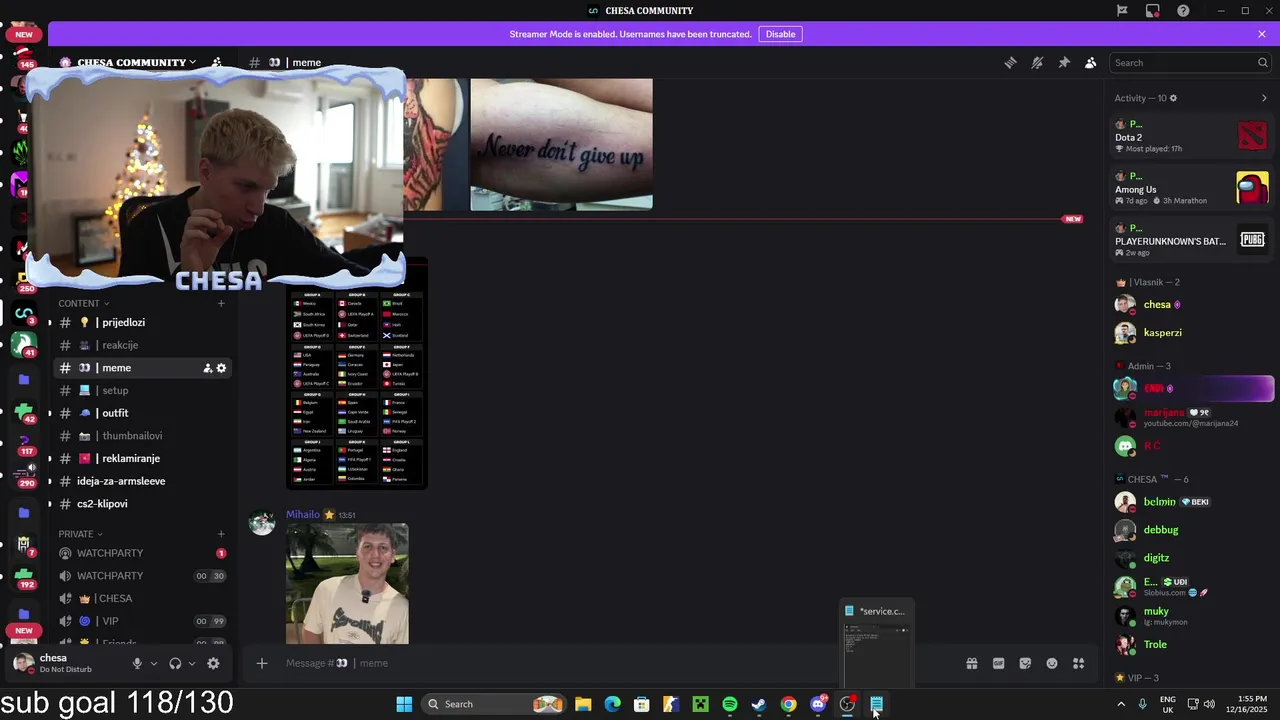Join the CHESA voice channel

(x=144, y=598)
